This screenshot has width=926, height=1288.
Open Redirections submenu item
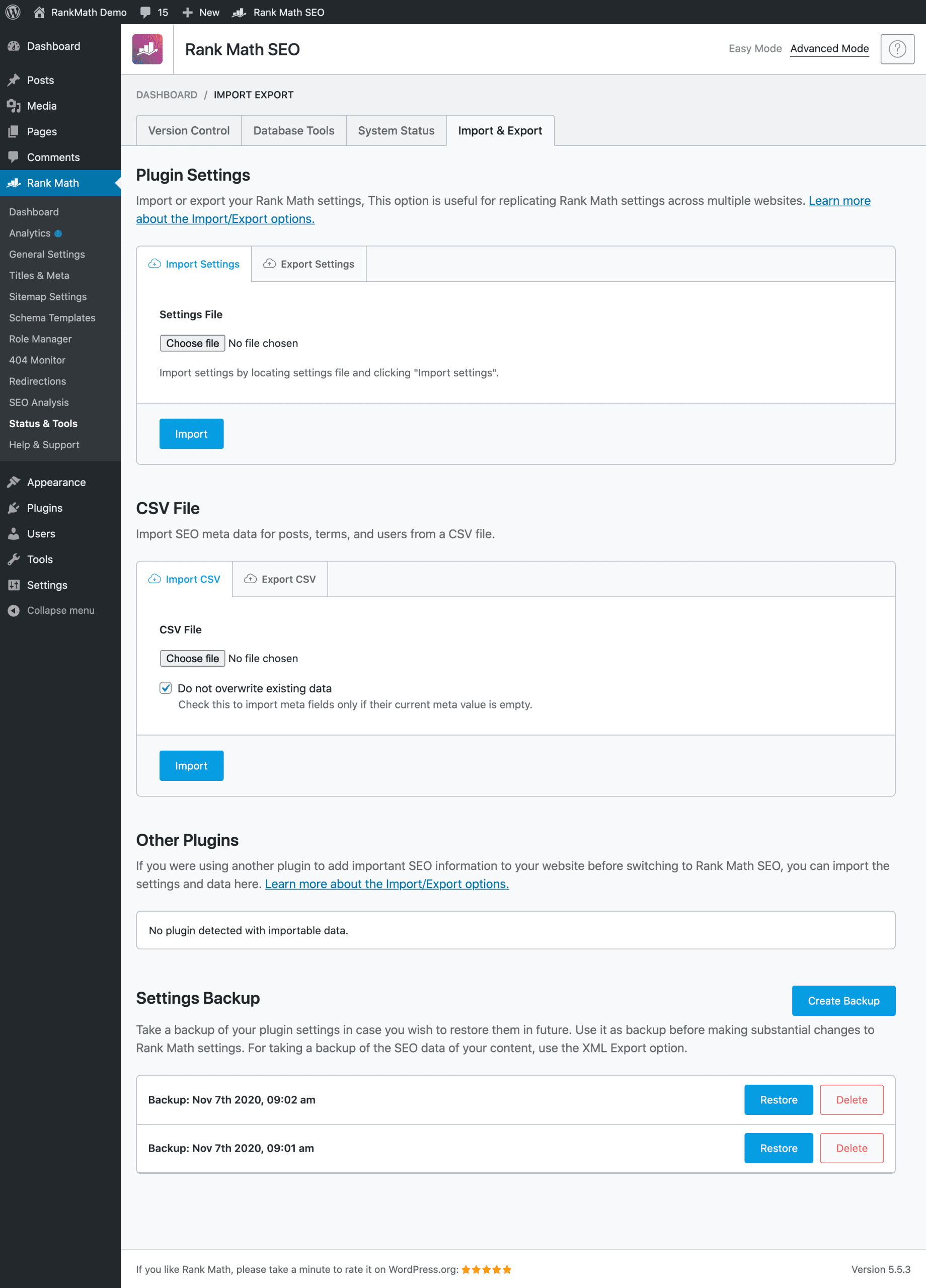tap(38, 381)
